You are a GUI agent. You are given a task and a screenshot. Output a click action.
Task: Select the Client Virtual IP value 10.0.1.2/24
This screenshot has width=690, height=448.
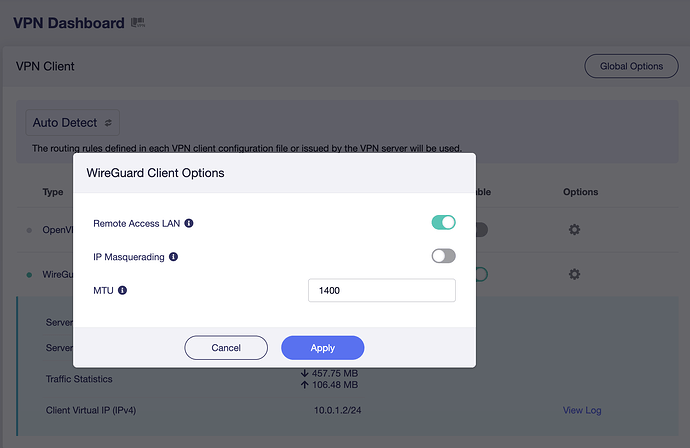pos(338,410)
